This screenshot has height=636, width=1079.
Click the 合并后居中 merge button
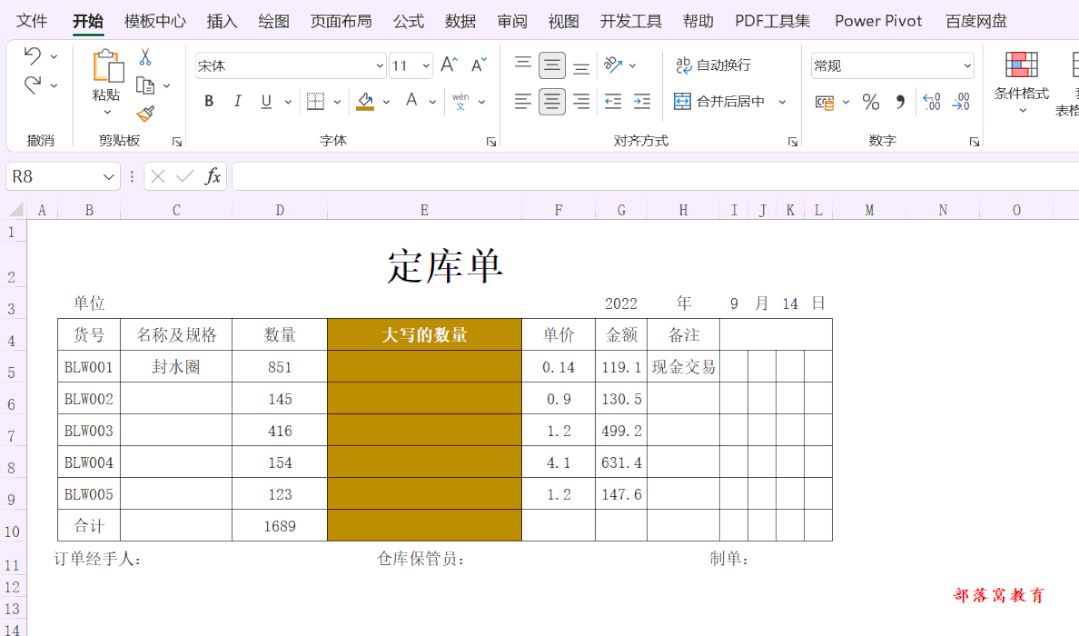(719, 102)
